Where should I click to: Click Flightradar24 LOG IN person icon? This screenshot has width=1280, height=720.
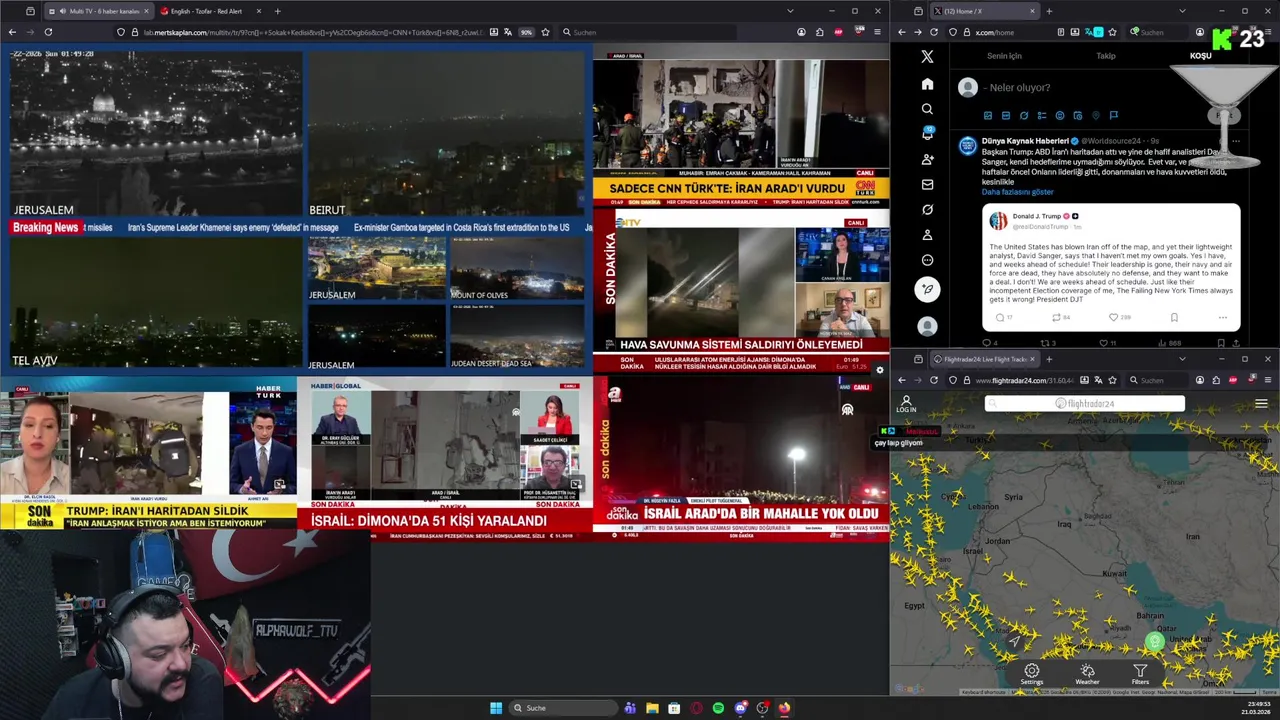click(x=906, y=404)
